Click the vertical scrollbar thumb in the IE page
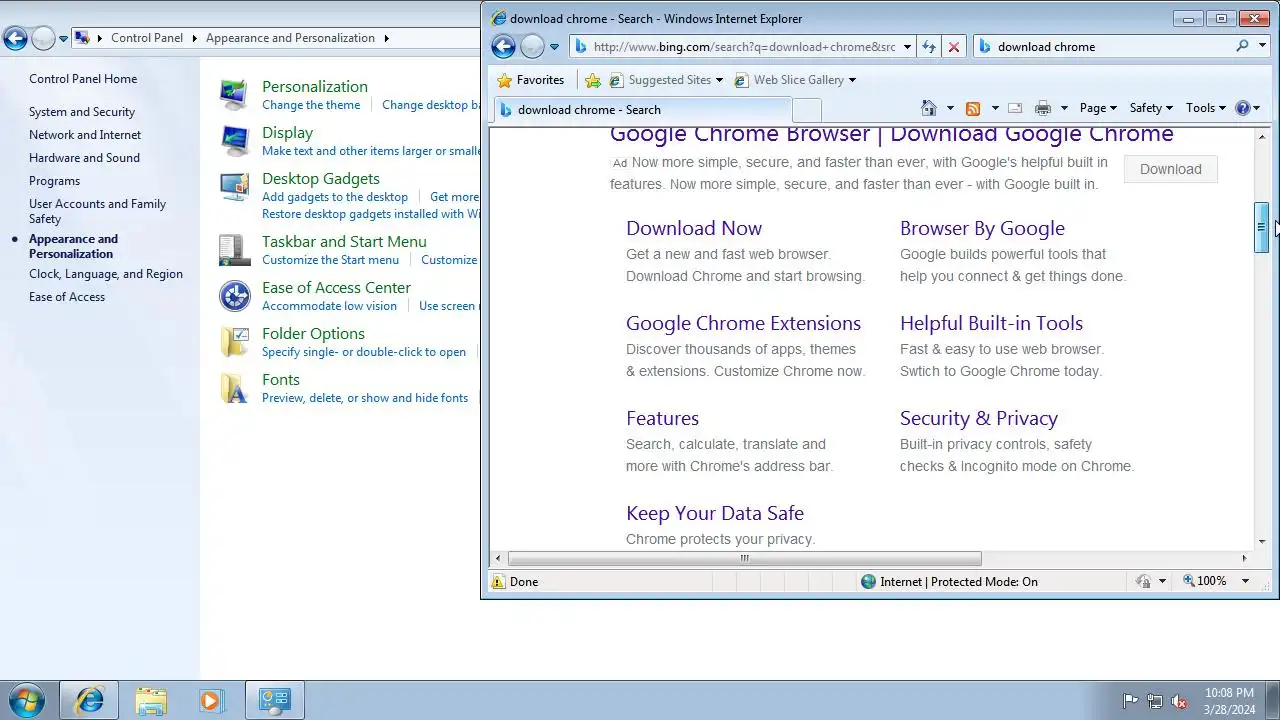 (1262, 227)
